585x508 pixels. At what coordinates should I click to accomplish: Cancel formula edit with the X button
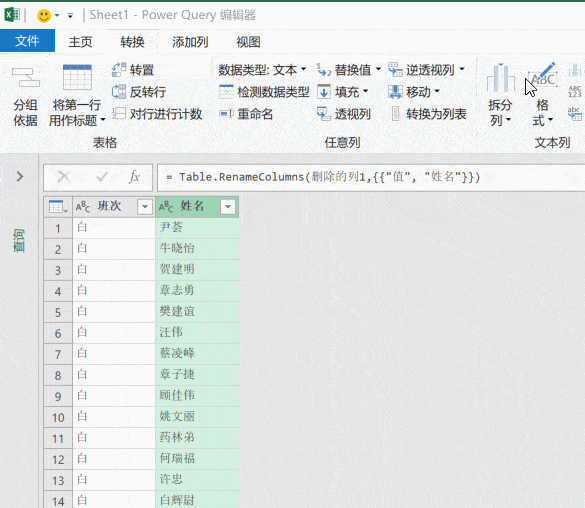[x=64, y=177]
